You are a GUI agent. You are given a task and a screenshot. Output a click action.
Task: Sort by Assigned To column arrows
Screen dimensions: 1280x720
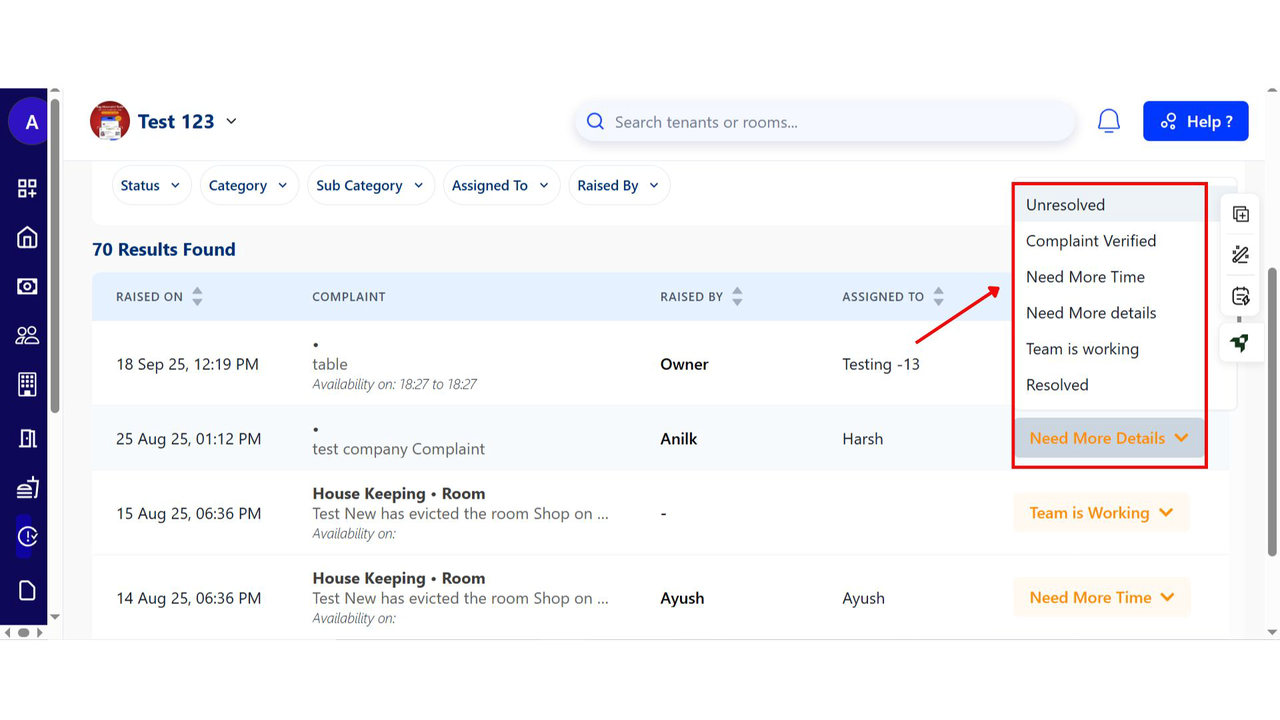click(x=938, y=296)
